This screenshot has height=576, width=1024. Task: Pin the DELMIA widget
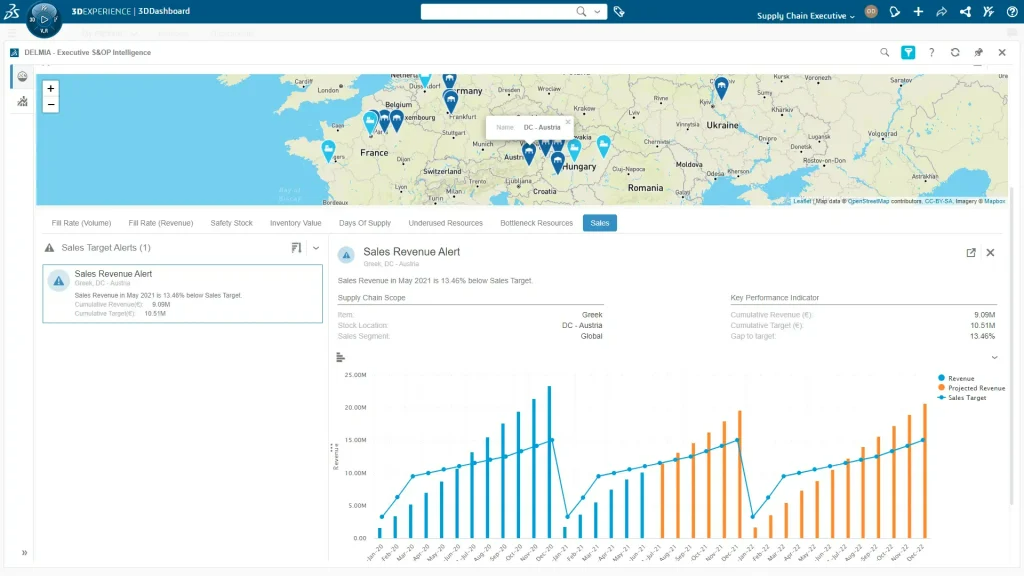coord(979,52)
